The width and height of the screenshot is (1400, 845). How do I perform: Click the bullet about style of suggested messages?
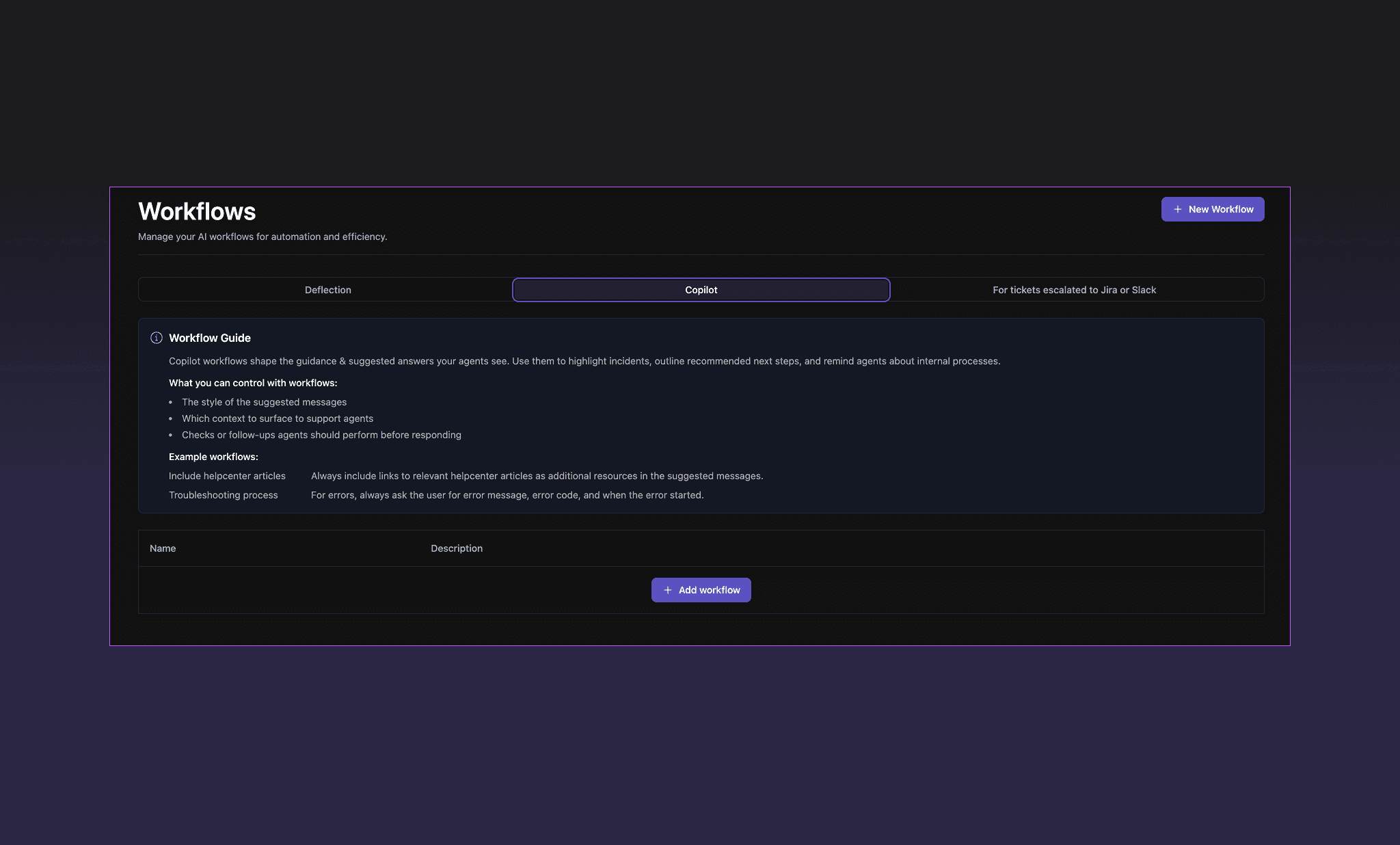[264, 402]
